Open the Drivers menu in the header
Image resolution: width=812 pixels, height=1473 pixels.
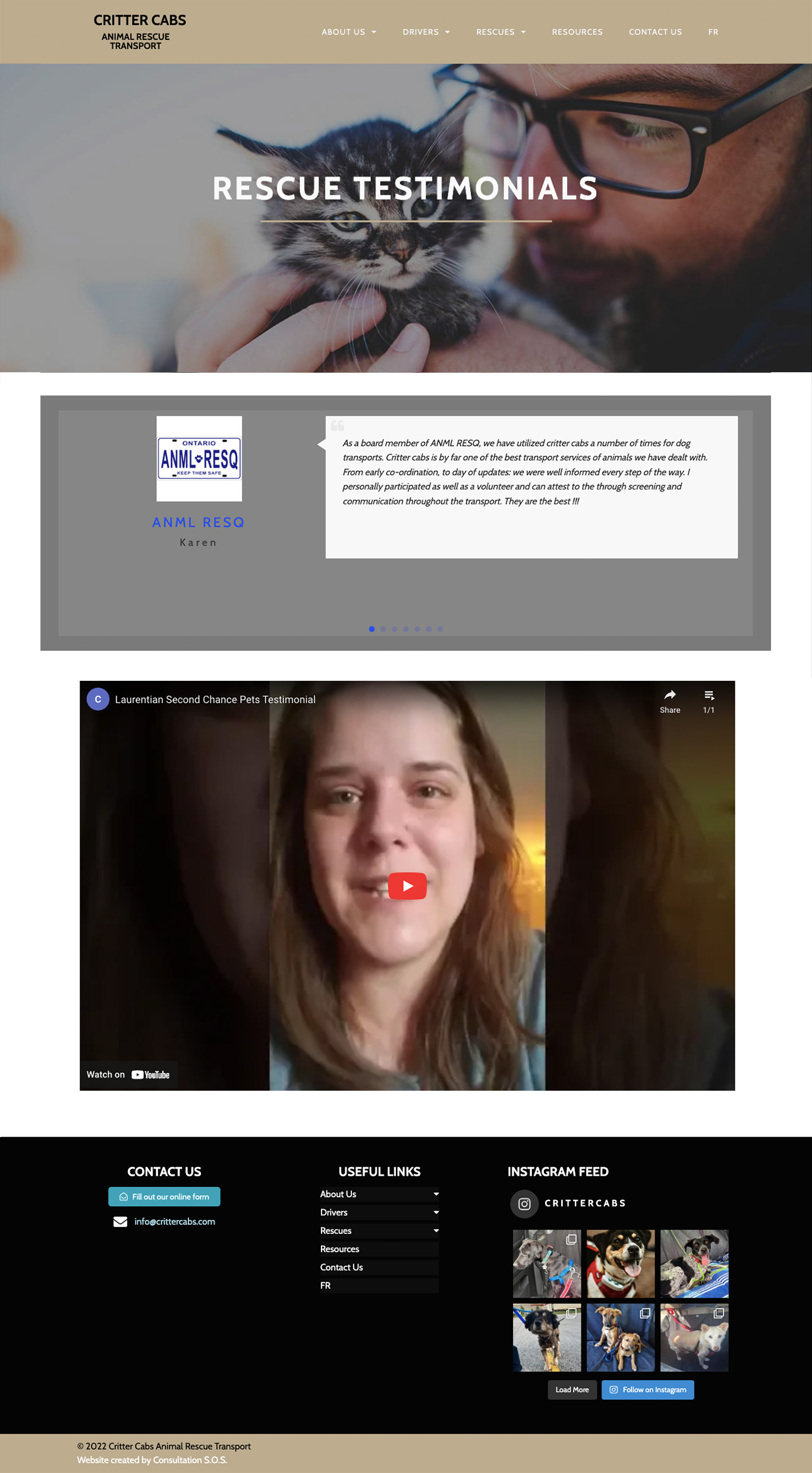coord(426,32)
